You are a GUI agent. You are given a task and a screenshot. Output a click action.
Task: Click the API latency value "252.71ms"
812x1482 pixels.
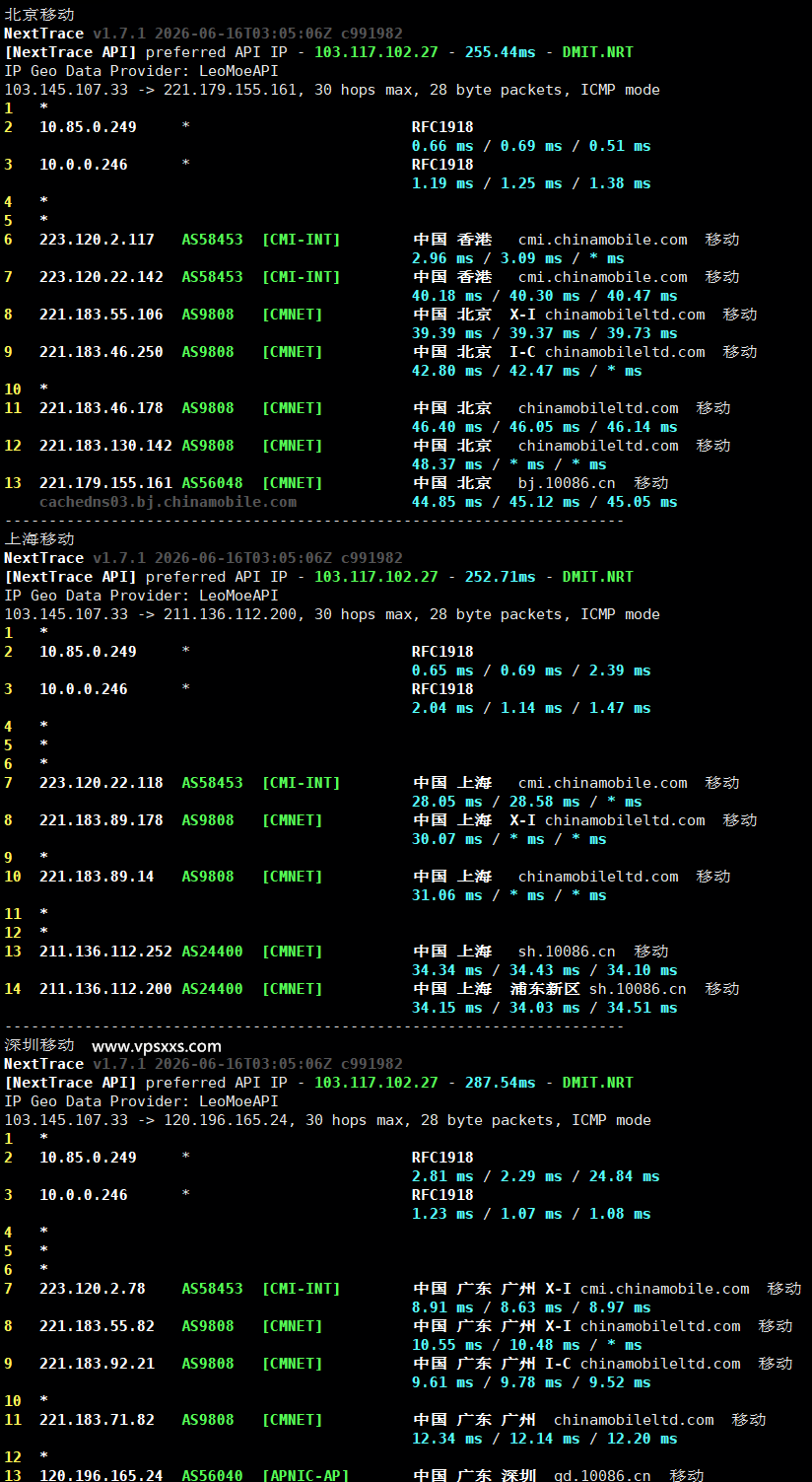[500, 577]
